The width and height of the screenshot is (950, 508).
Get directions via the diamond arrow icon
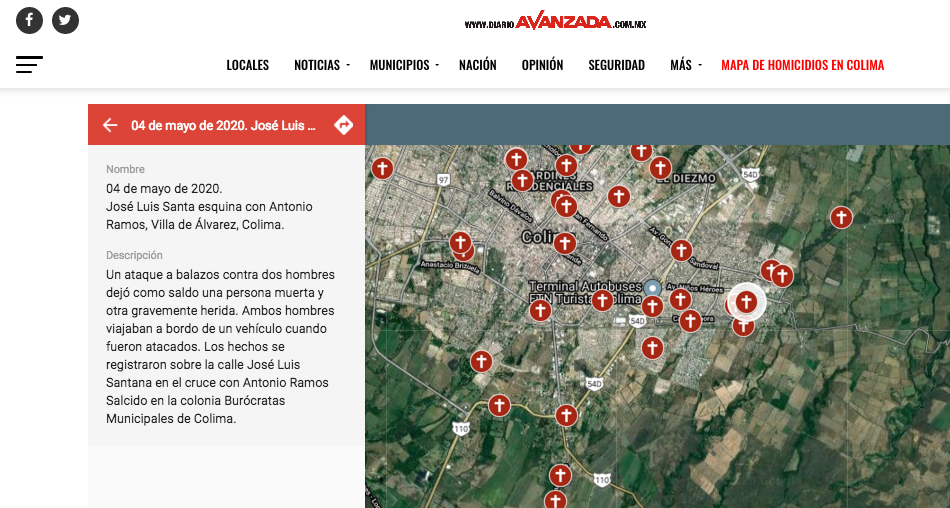coord(344,125)
